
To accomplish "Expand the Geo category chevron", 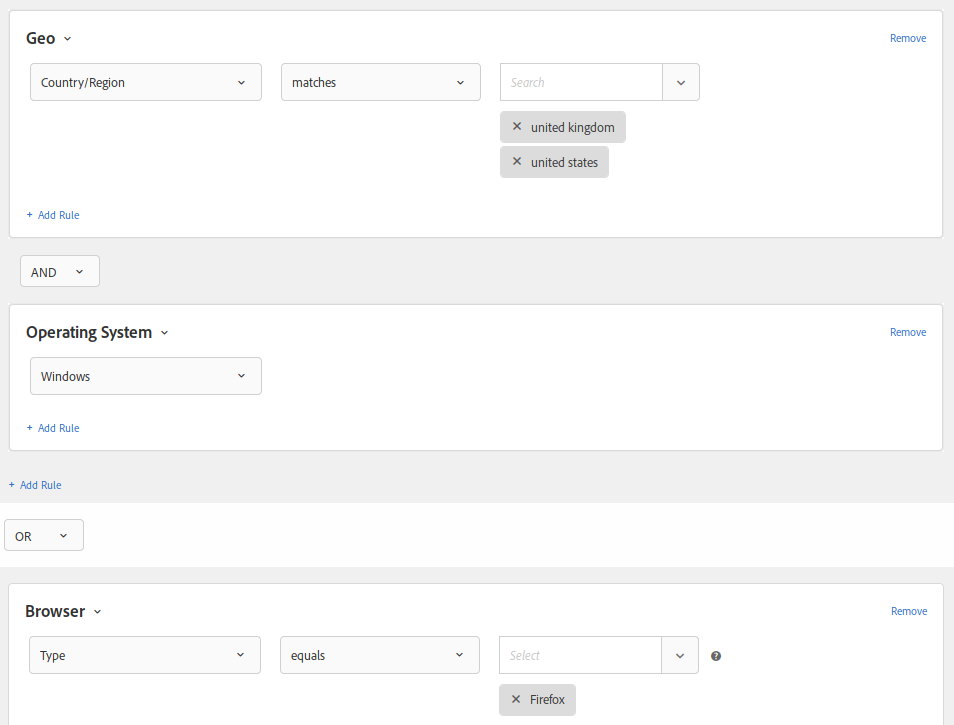I will click(68, 39).
